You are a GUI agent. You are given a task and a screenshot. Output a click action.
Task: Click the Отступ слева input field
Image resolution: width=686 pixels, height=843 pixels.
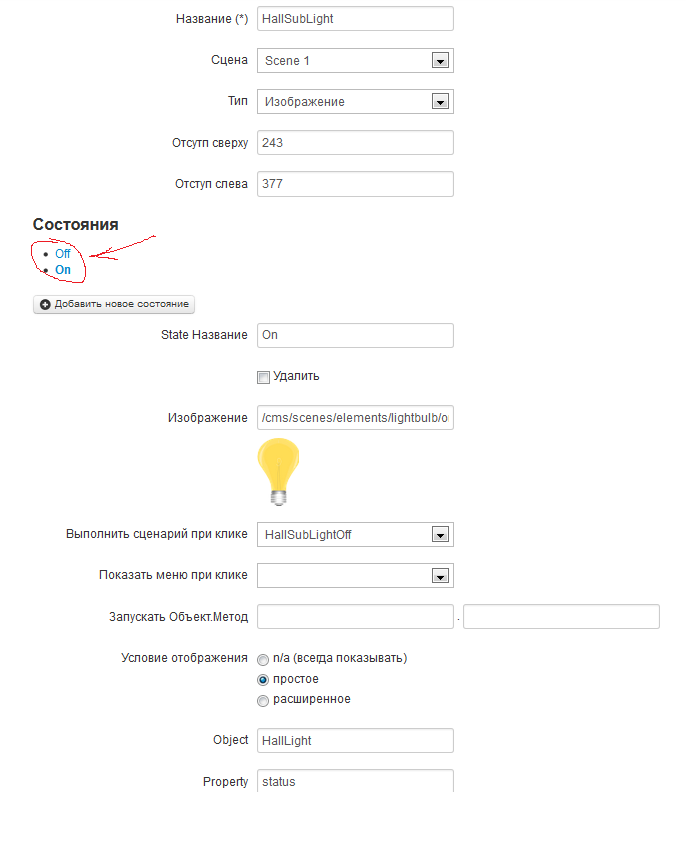point(355,184)
